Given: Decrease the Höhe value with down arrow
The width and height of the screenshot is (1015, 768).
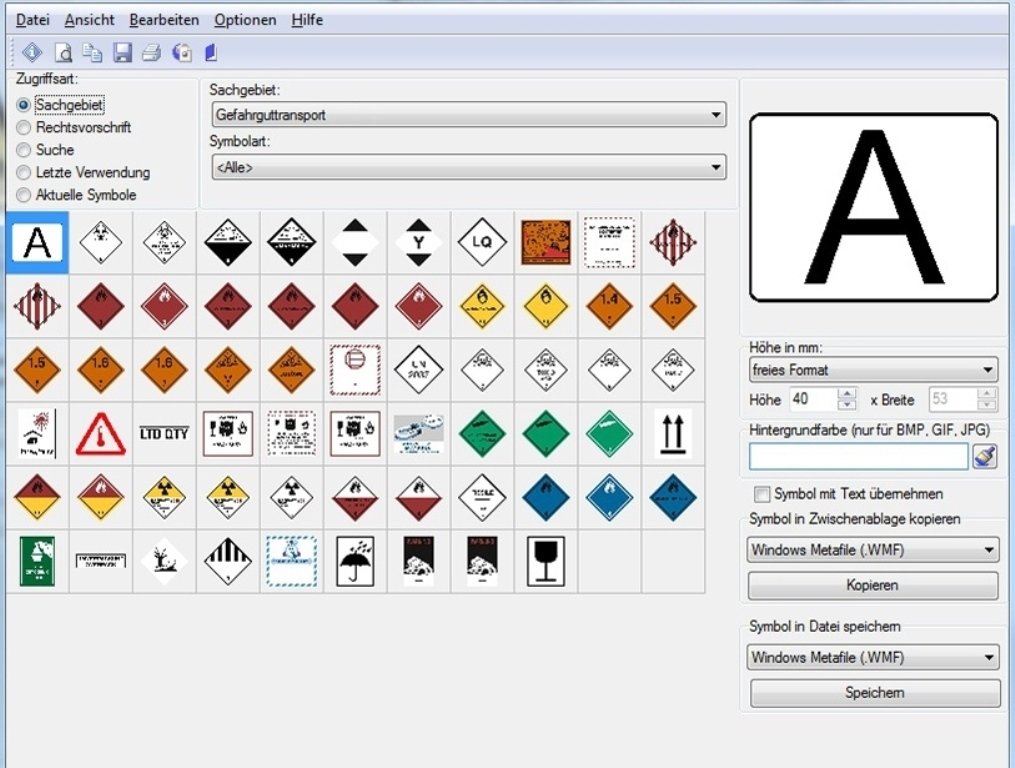Looking at the screenshot, I should pyautogui.click(x=847, y=405).
